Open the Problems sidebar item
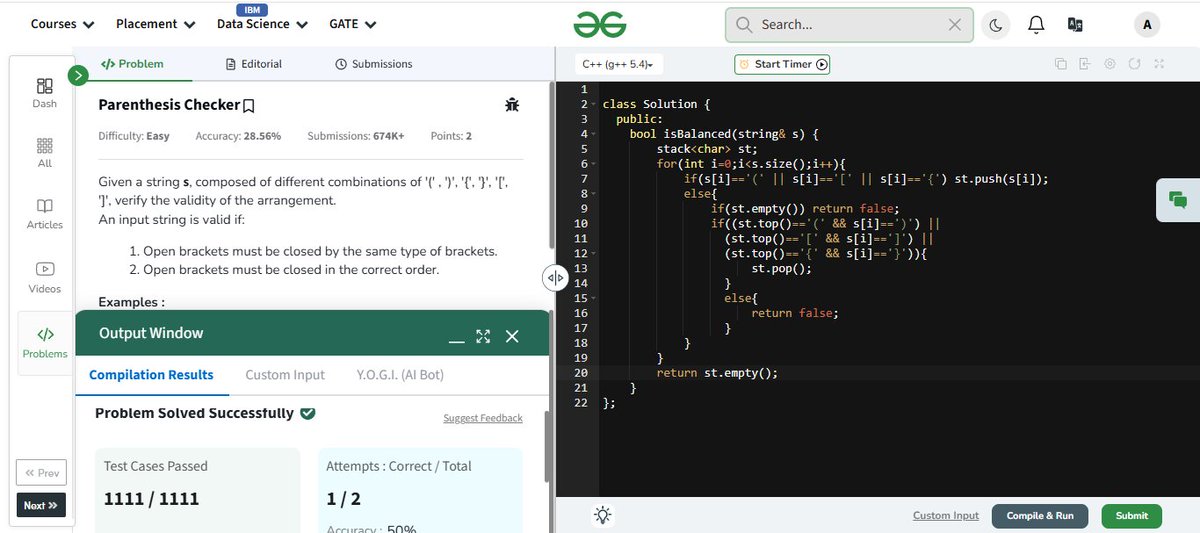The width and height of the screenshot is (1200, 533). (x=45, y=343)
